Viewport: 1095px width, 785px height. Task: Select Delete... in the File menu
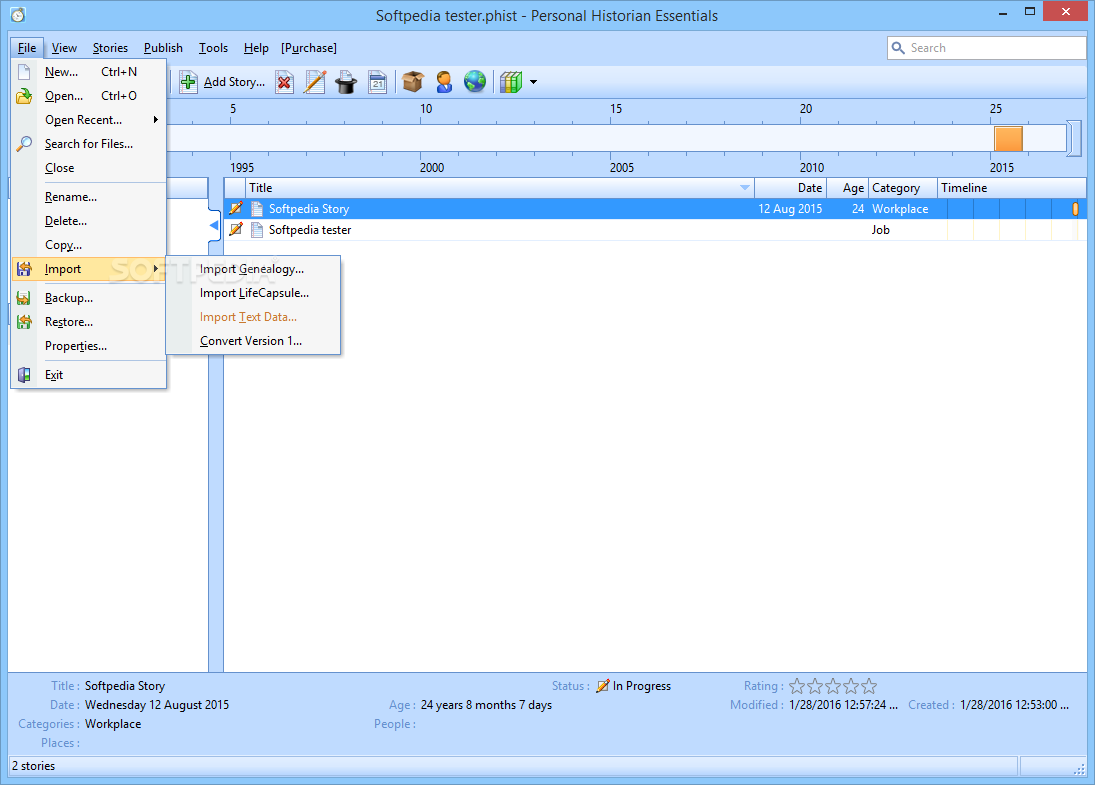(89, 221)
